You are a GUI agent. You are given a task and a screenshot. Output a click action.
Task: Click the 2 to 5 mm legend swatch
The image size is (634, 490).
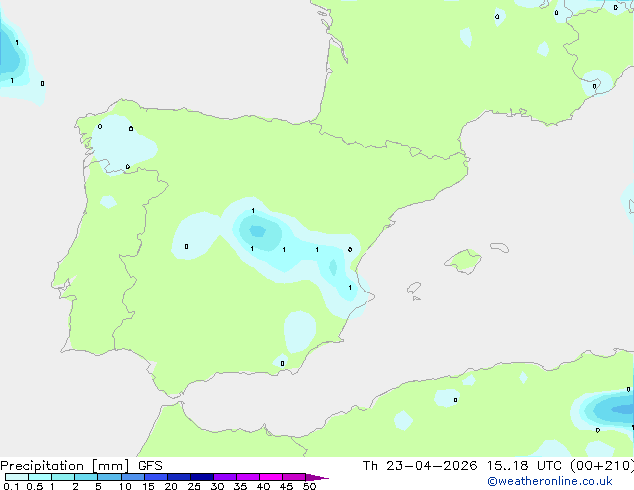[x=86, y=477]
